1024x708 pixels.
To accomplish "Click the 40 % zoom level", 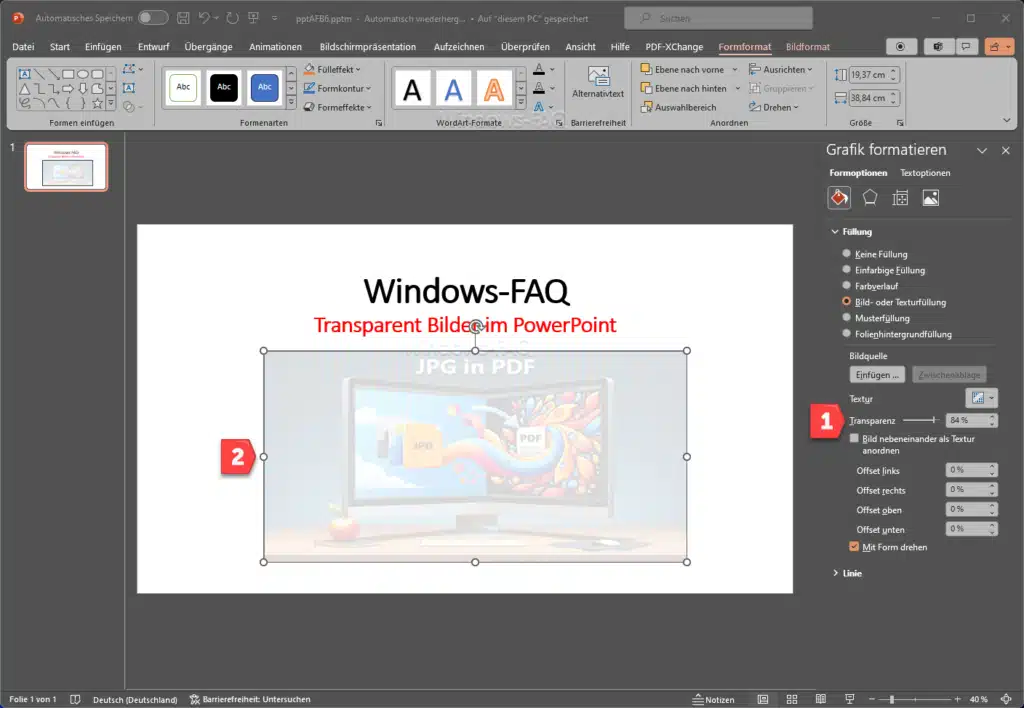I will coord(978,700).
